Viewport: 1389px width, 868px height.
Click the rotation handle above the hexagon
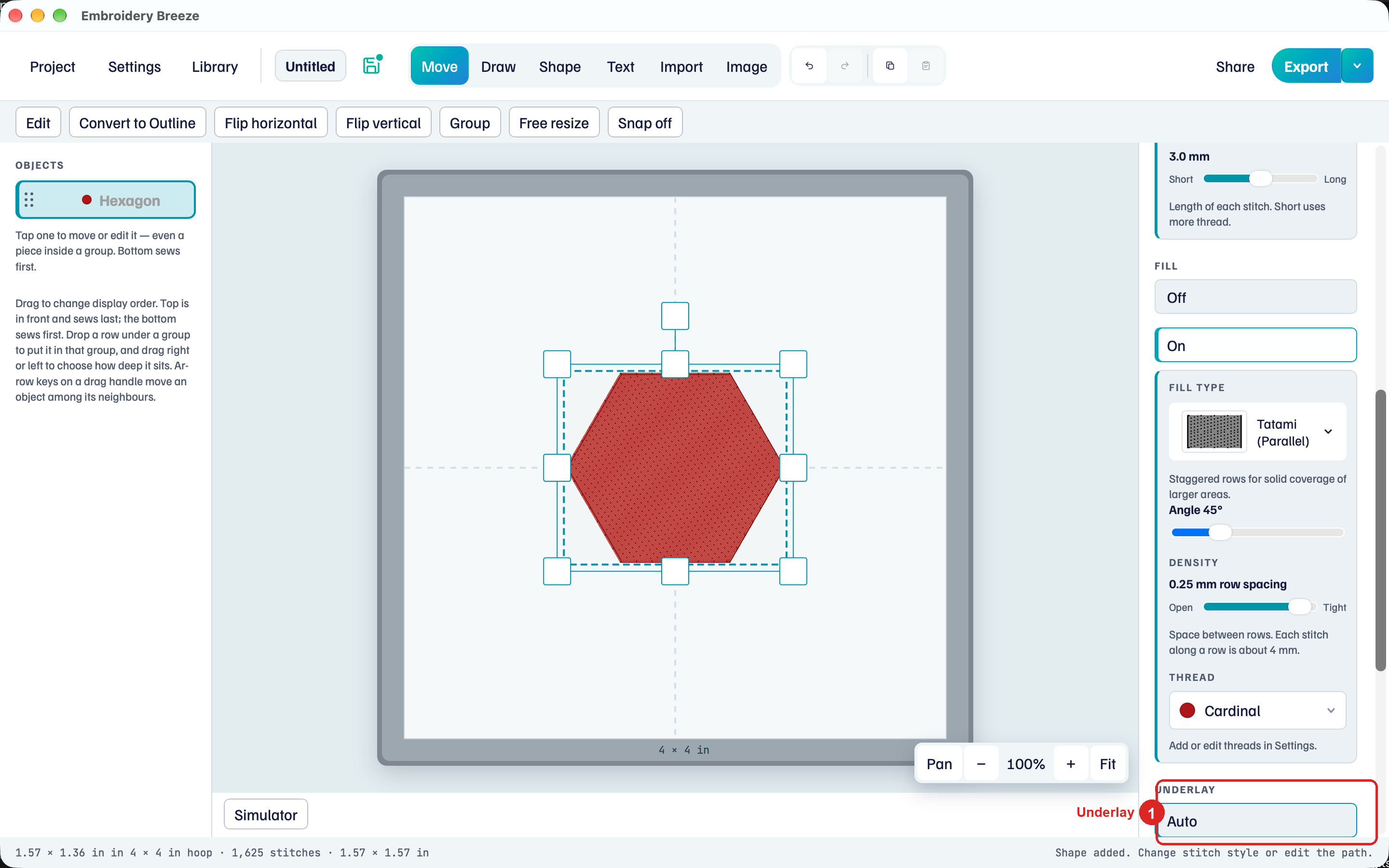point(675,316)
